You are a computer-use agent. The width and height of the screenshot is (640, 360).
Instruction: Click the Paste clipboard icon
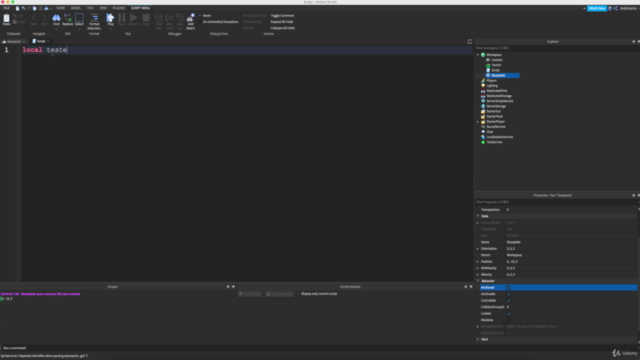pos(7,18)
